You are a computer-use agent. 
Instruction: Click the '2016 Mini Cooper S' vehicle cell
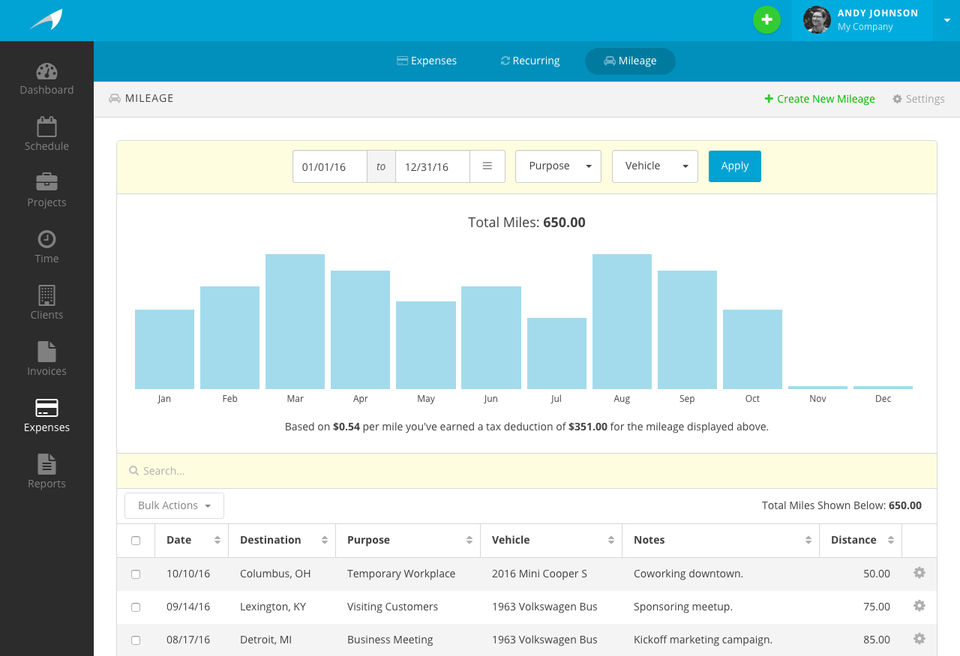[539, 574]
